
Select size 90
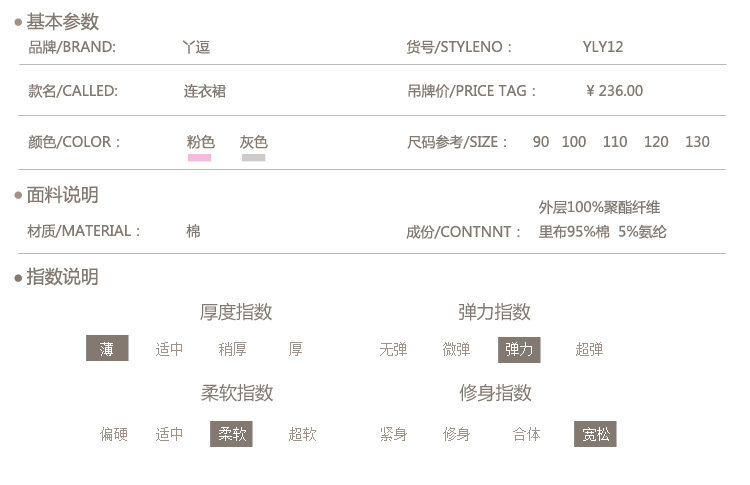point(541,142)
